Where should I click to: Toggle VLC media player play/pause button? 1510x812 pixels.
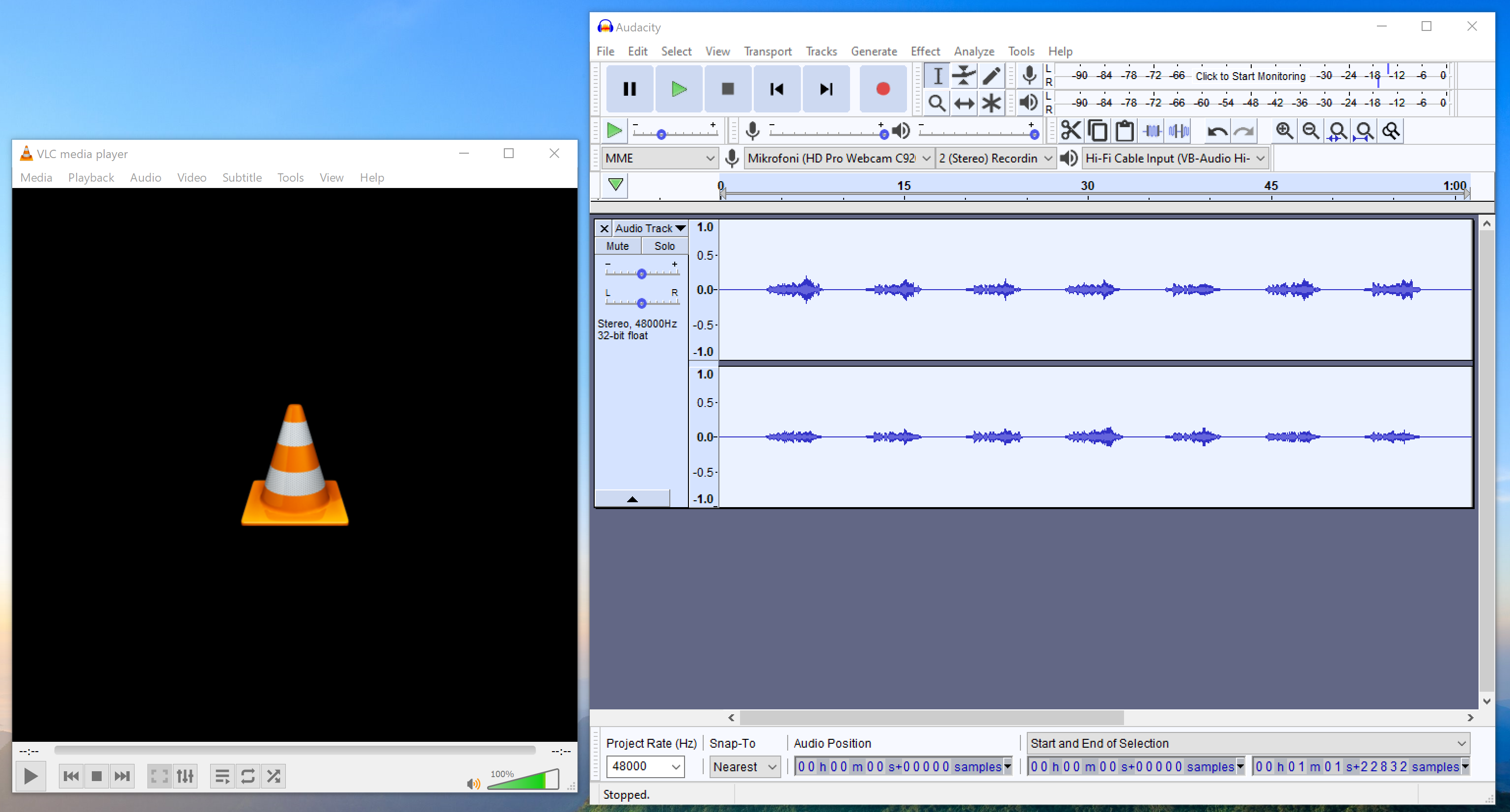pyautogui.click(x=29, y=776)
